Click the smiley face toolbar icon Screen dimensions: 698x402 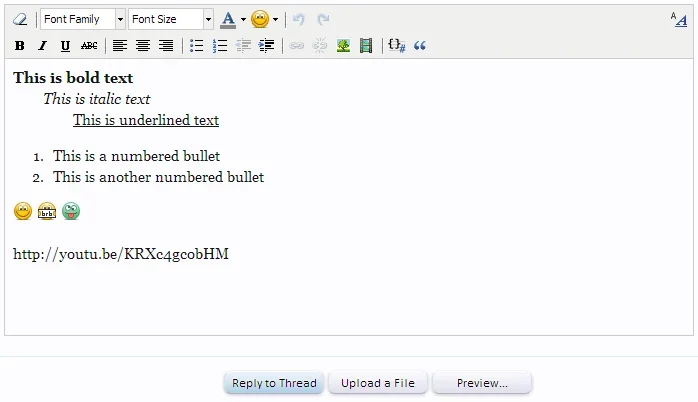click(x=260, y=19)
